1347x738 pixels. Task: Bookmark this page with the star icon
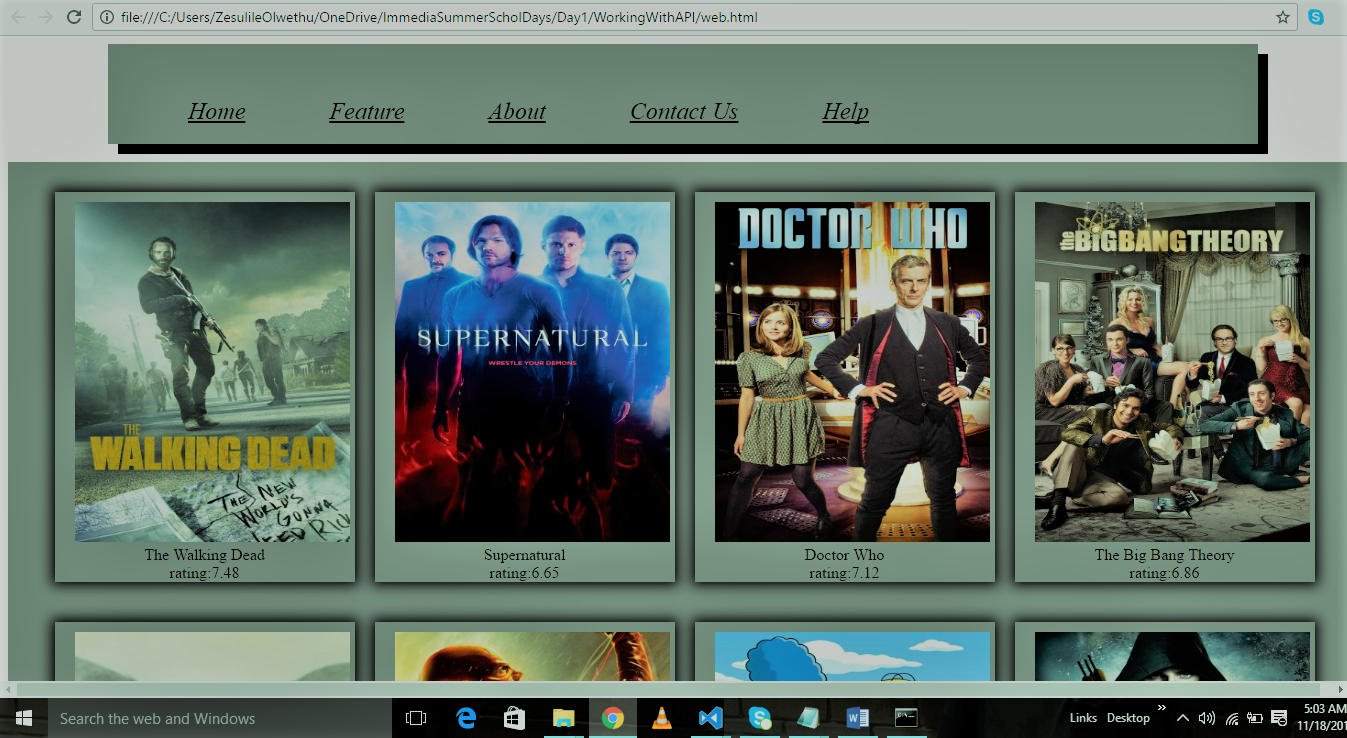1283,17
